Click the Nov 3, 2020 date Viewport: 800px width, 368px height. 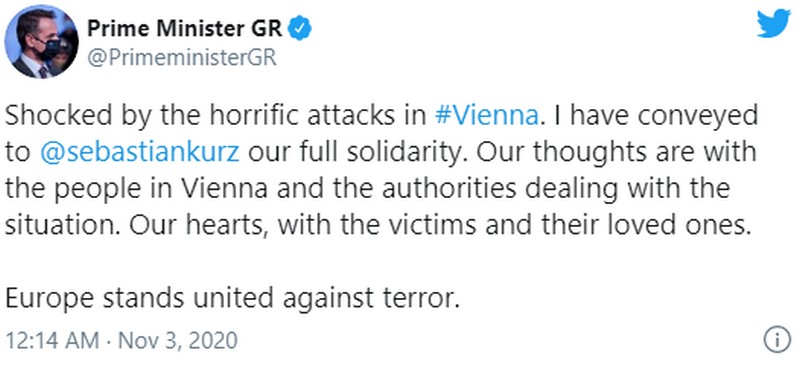tap(178, 340)
